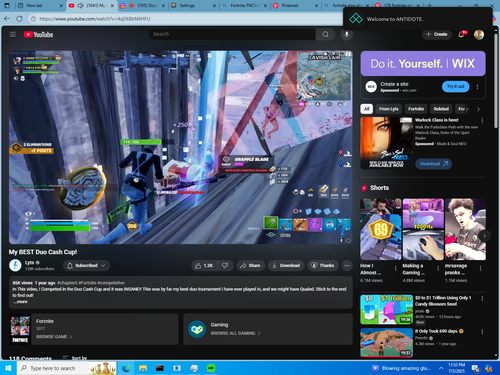Open the '69' crown short thumbnail
500x375 pixels.
click(381, 229)
